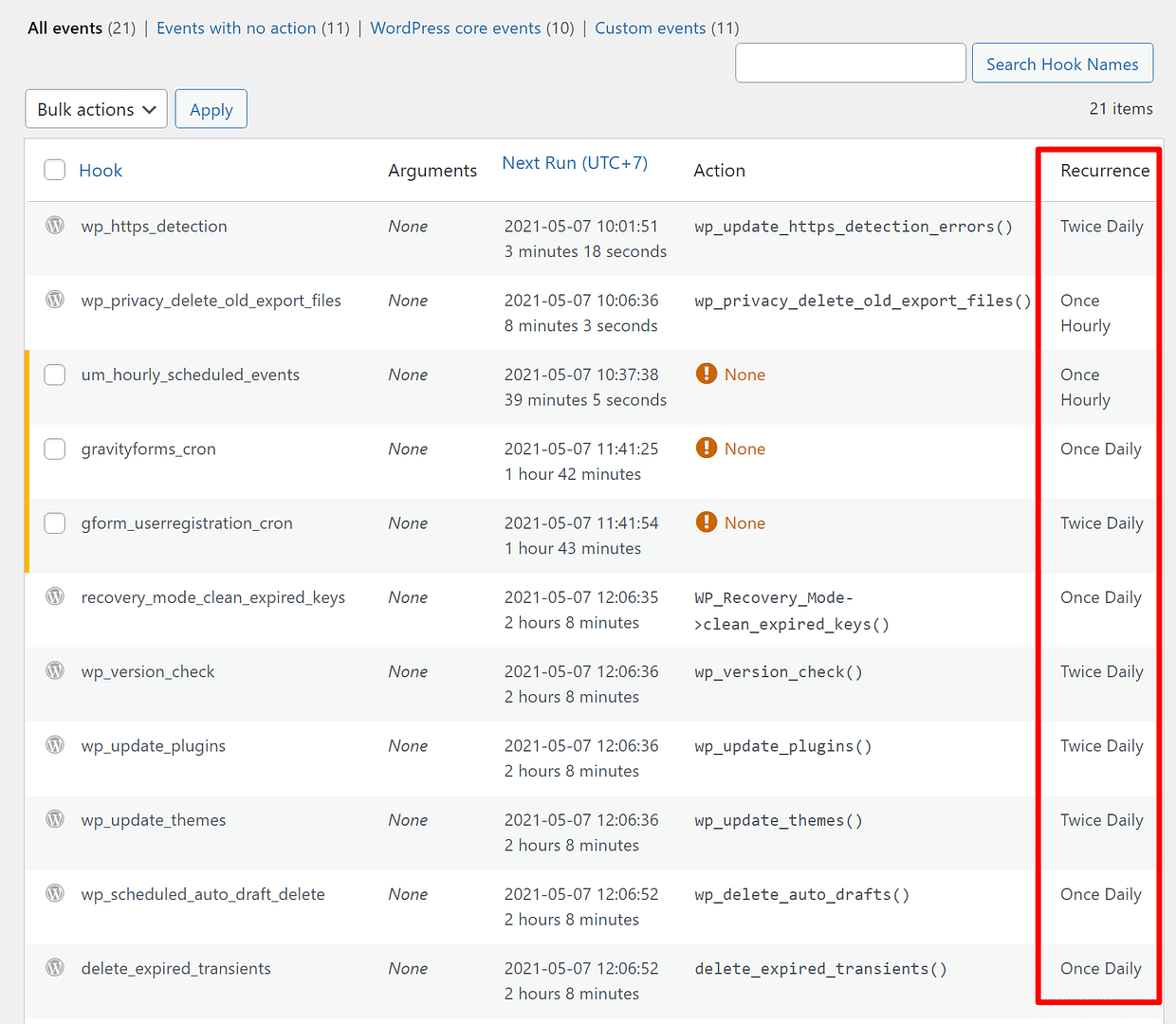
Task: Select the checkbox for um_hourly_scheduled_events
Action: click(54, 375)
